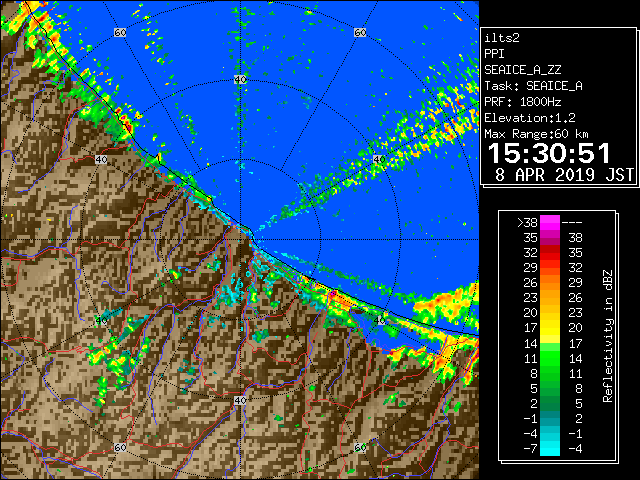The height and width of the screenshot is (480, 640).
Task: Click the 40 range label on land, west-southwest
Action: (101, 320)
